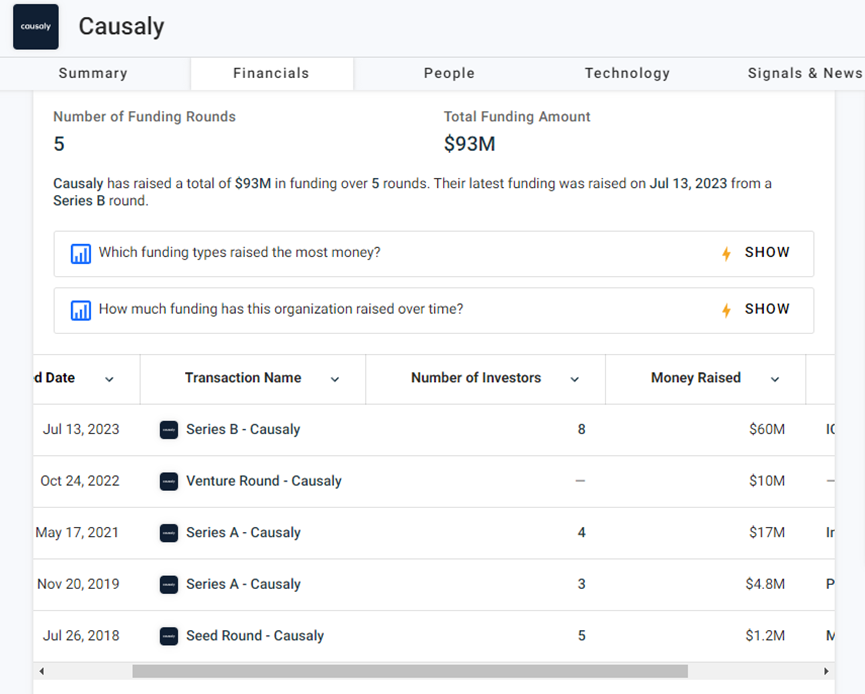
Task: Click the horizontal scrollbar thumb
Action: [410, 671]
